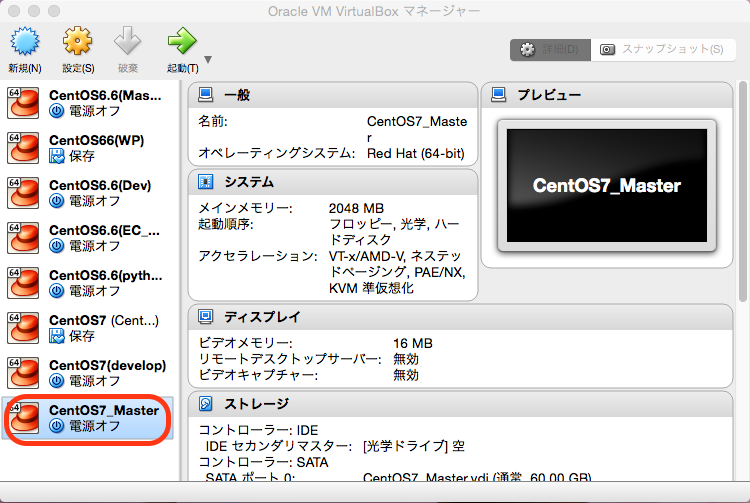Click the ディスプレイ section icon
The image size is (750, 503).
pos(206,317)
